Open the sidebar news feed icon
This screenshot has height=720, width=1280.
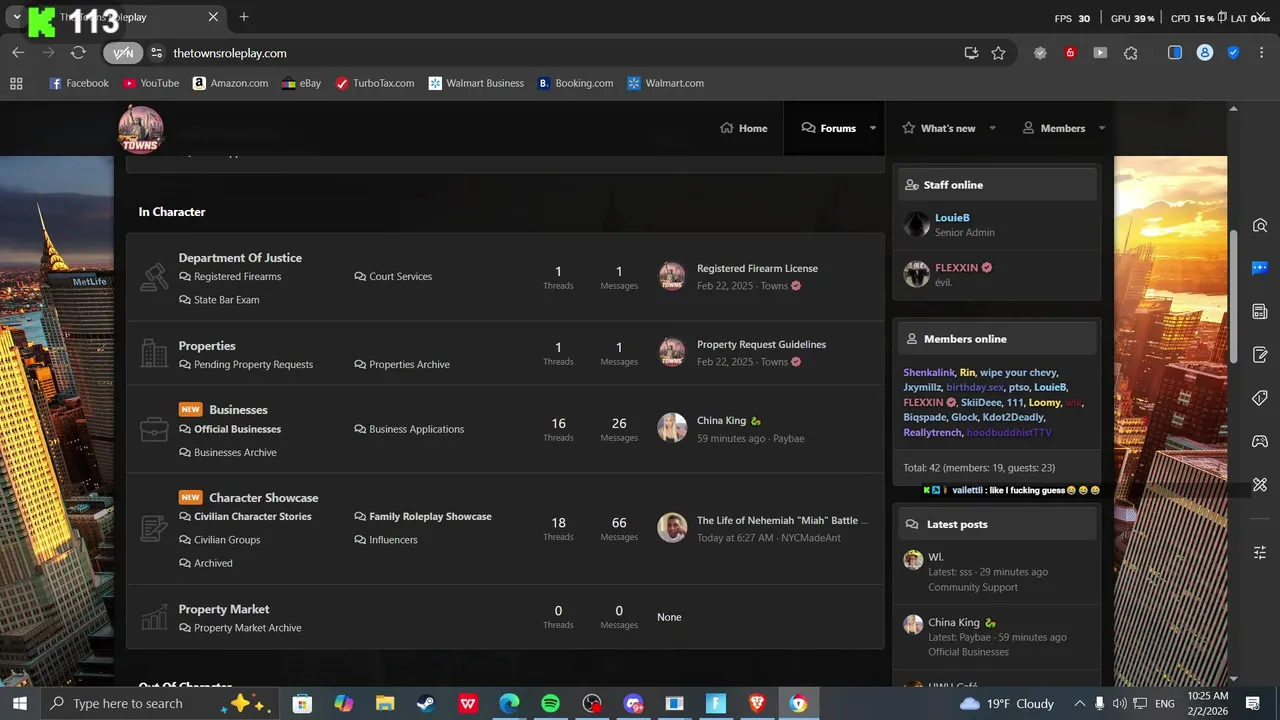1260,312
